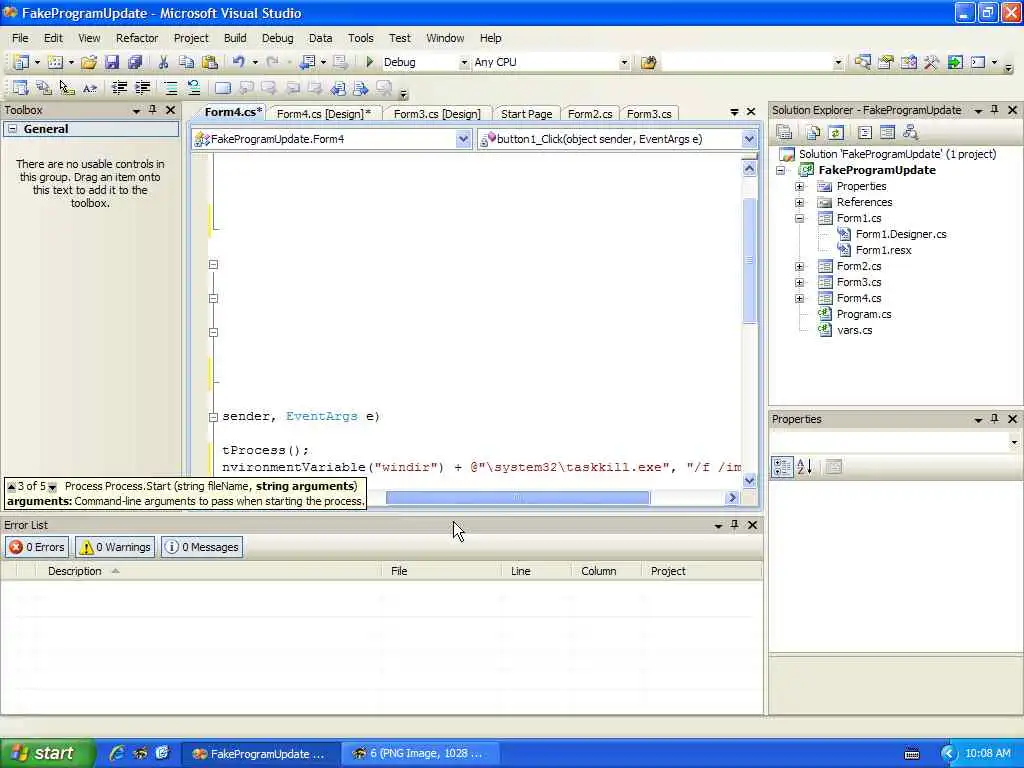The width and height of the screenshot is (1024, 768).
Task: Open the Command Window toolbar icon
Action: [x=978, y=63]
